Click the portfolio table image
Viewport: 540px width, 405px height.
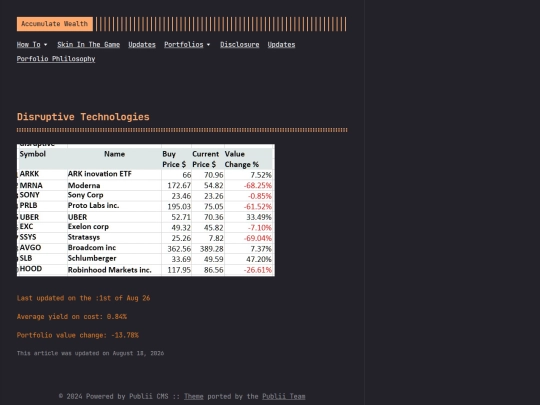(x=146, y=210)
